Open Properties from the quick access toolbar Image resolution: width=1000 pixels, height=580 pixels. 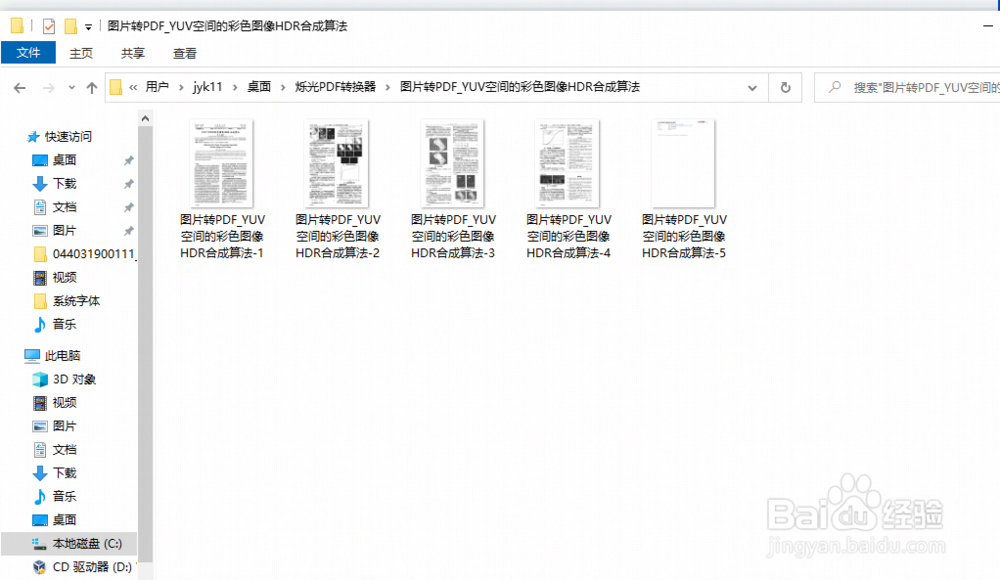point(48,24)
